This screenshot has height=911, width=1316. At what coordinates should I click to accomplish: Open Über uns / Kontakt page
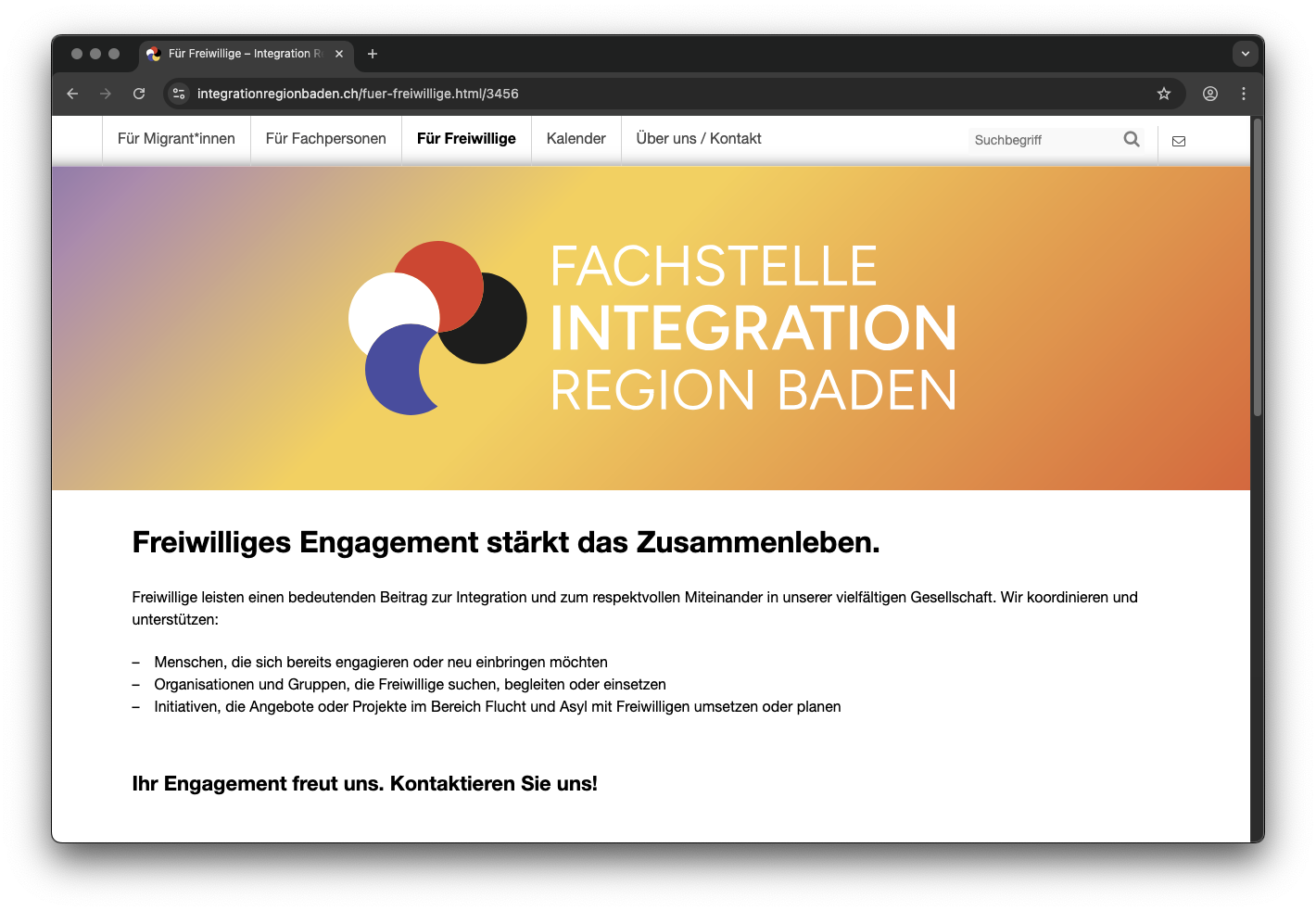[x=699, y=139]
